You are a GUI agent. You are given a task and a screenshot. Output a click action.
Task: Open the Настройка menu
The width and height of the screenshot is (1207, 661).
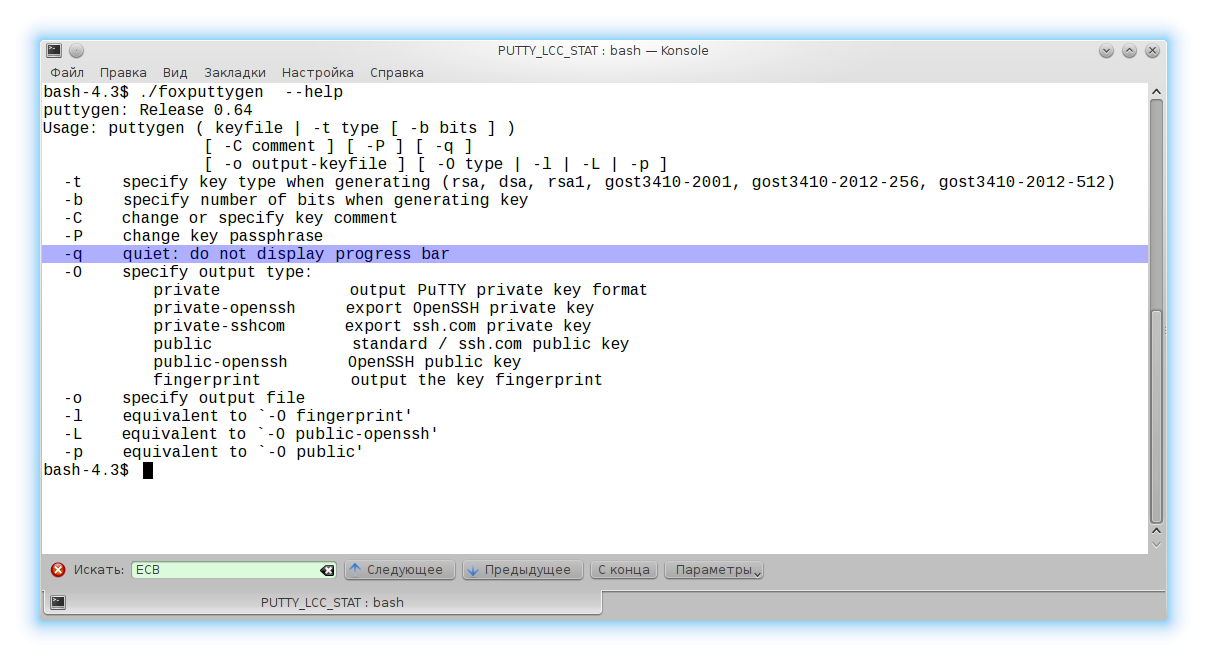[x=317, y=73]
